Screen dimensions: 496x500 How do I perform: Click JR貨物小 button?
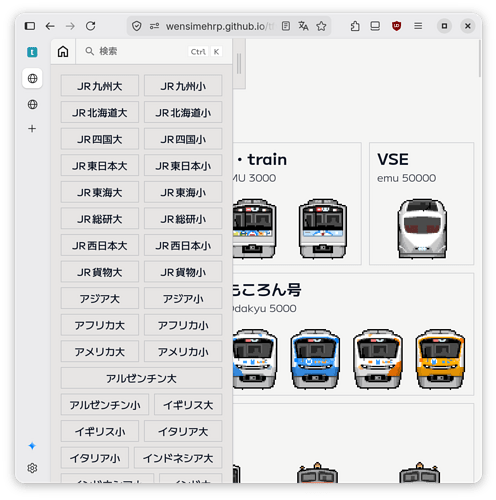pyautogui.click(x=183, y=272)
